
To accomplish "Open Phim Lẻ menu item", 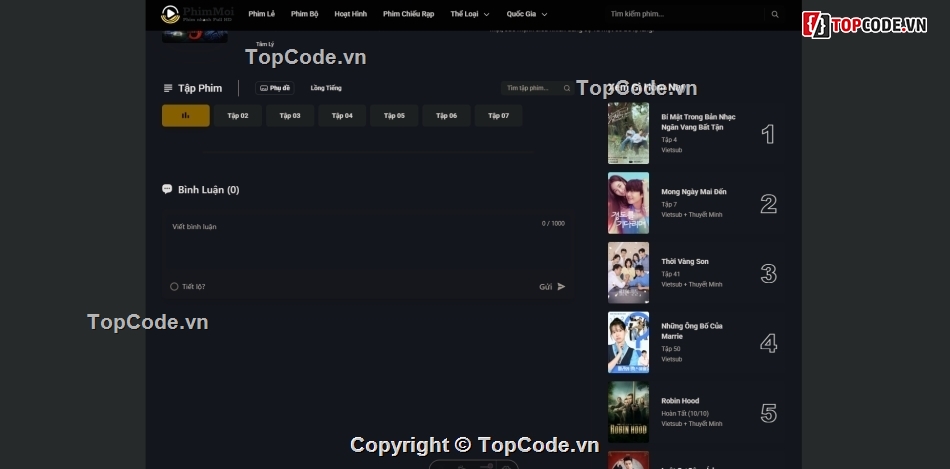I will point(262,14).
